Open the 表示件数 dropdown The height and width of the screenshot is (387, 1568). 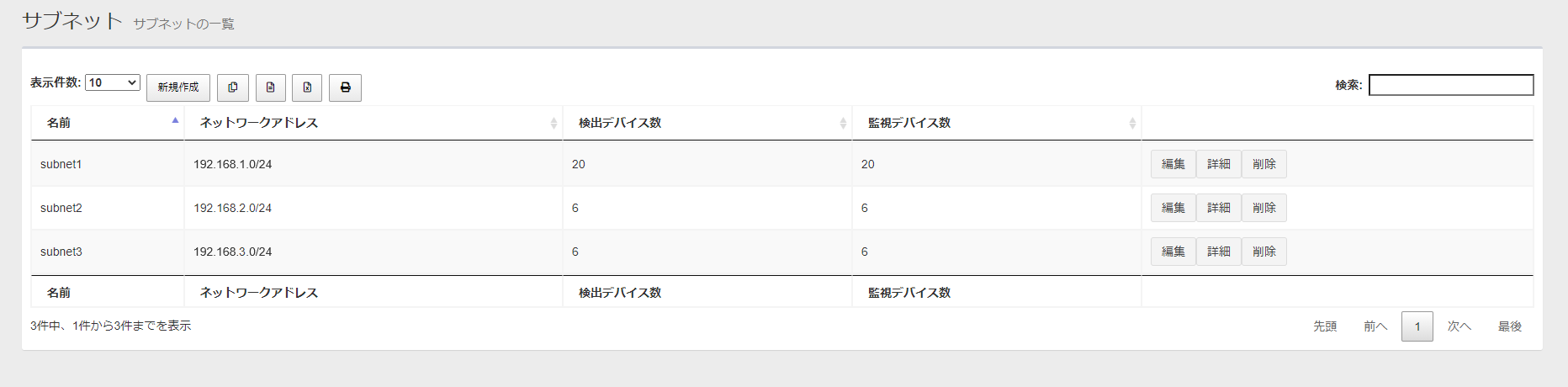112,82
